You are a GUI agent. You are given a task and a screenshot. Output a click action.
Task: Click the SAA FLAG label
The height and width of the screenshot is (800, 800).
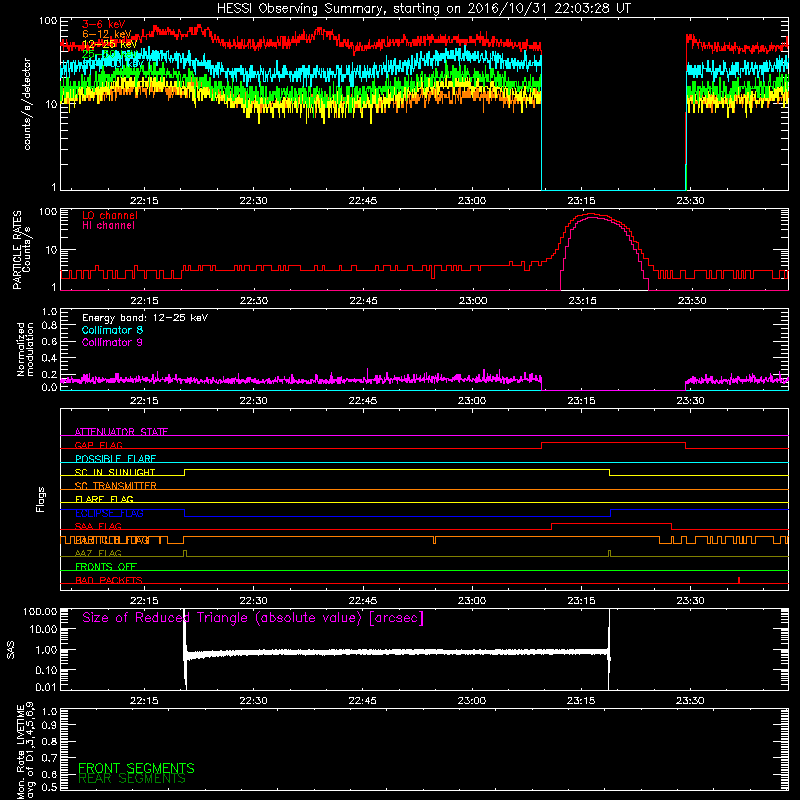[x=98, y=526]
